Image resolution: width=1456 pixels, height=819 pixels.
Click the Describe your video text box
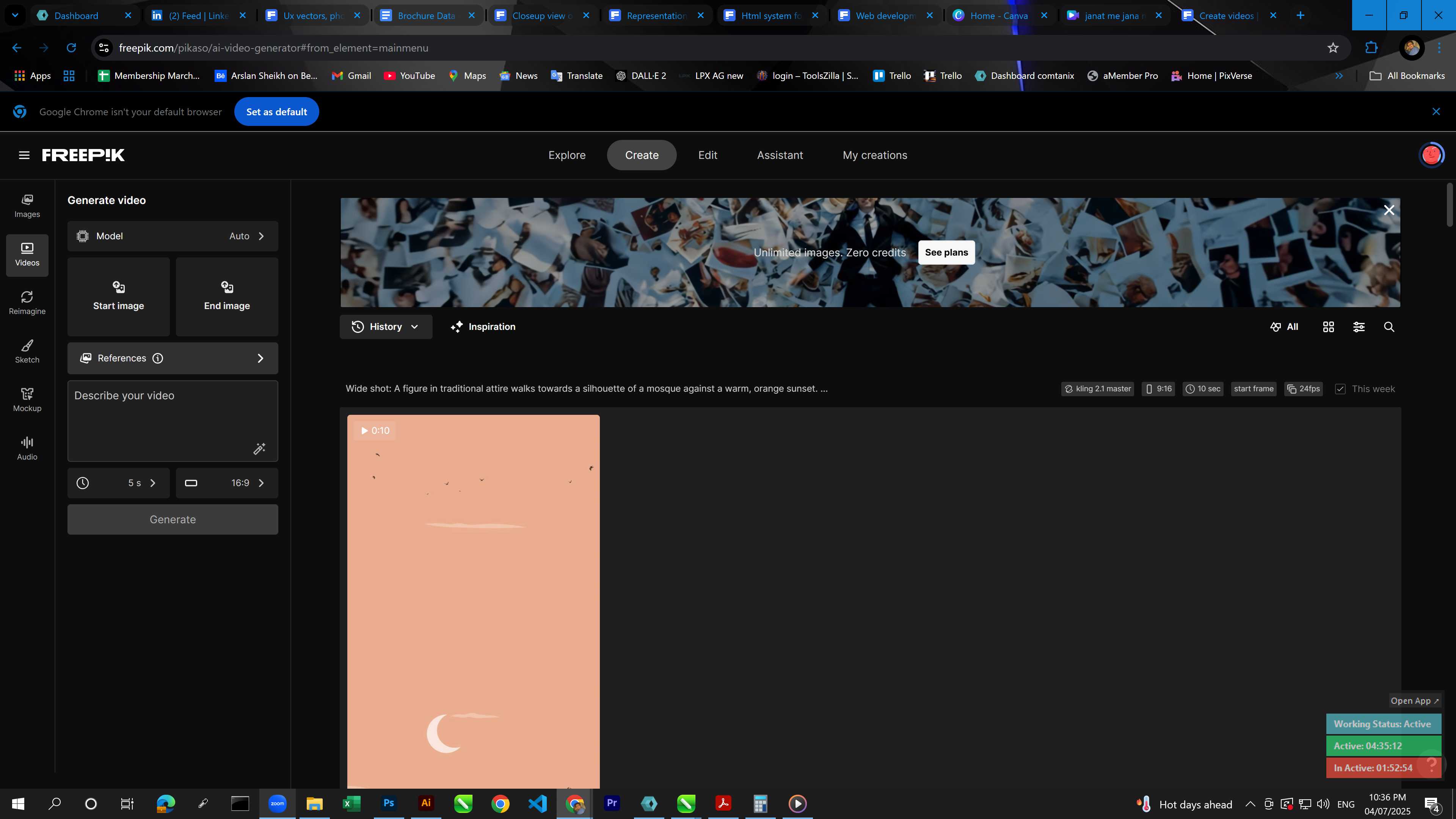pyautogui.click(x=173, y=421)
